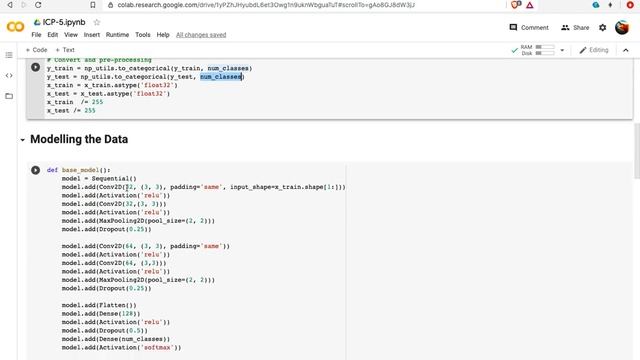Run the base_model code cell
The image size is (640, 360).
36,170
